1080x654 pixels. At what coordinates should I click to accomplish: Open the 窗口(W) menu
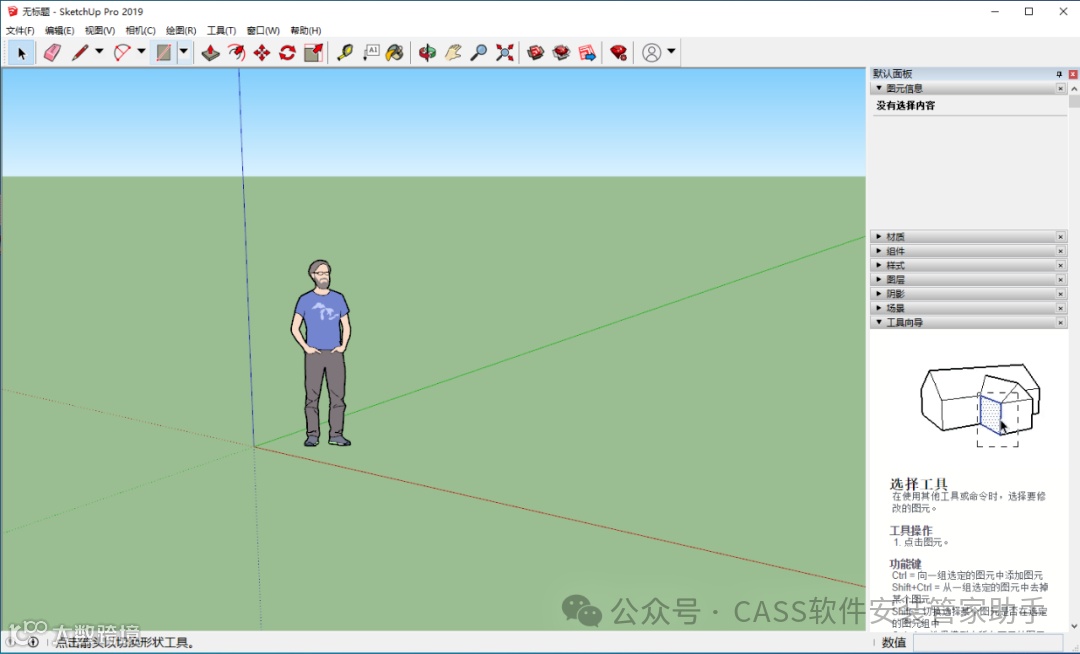click(x=263, y=30)
